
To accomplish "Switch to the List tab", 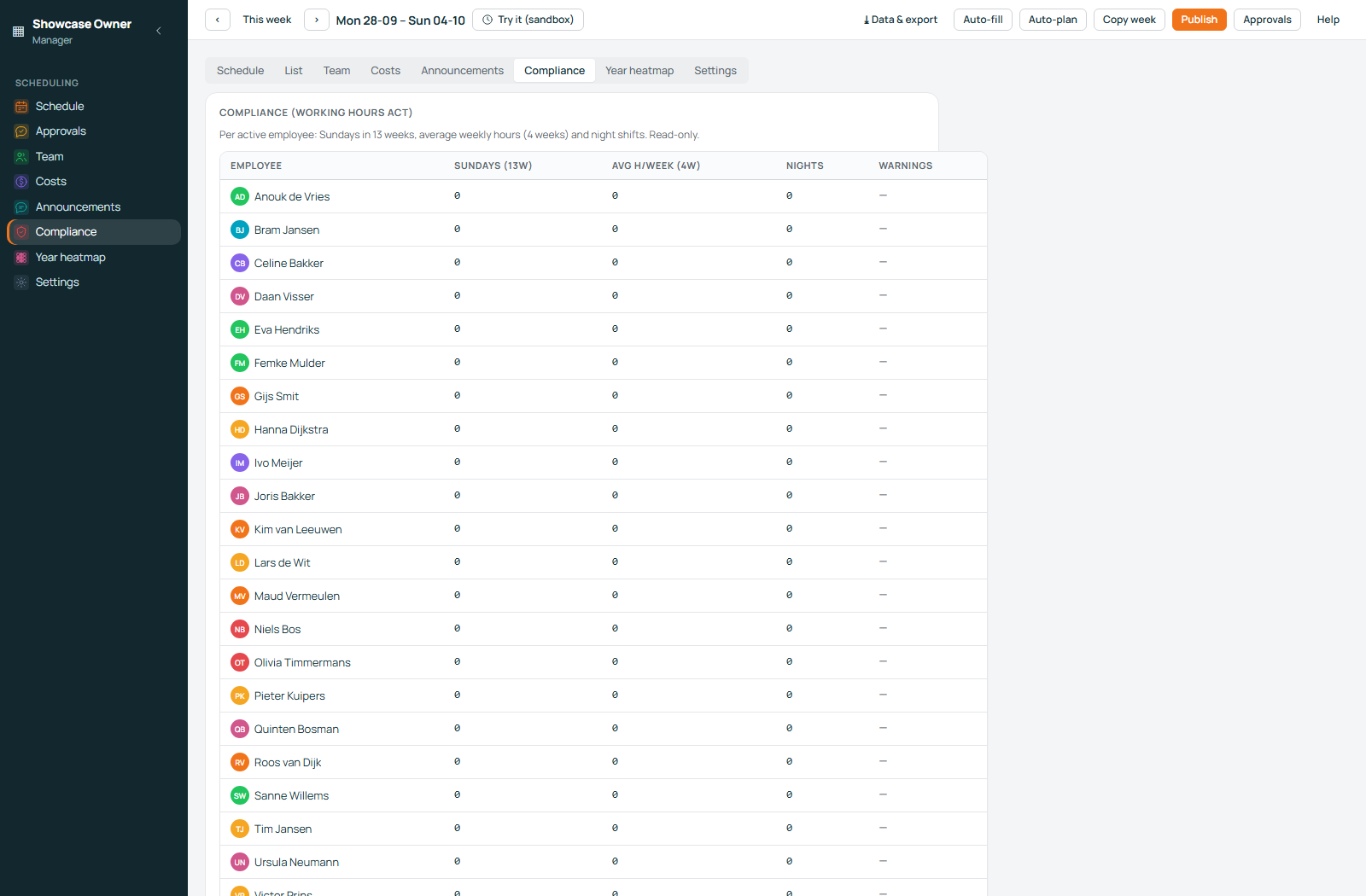I will pyautogui.click(x=294, y=71).
